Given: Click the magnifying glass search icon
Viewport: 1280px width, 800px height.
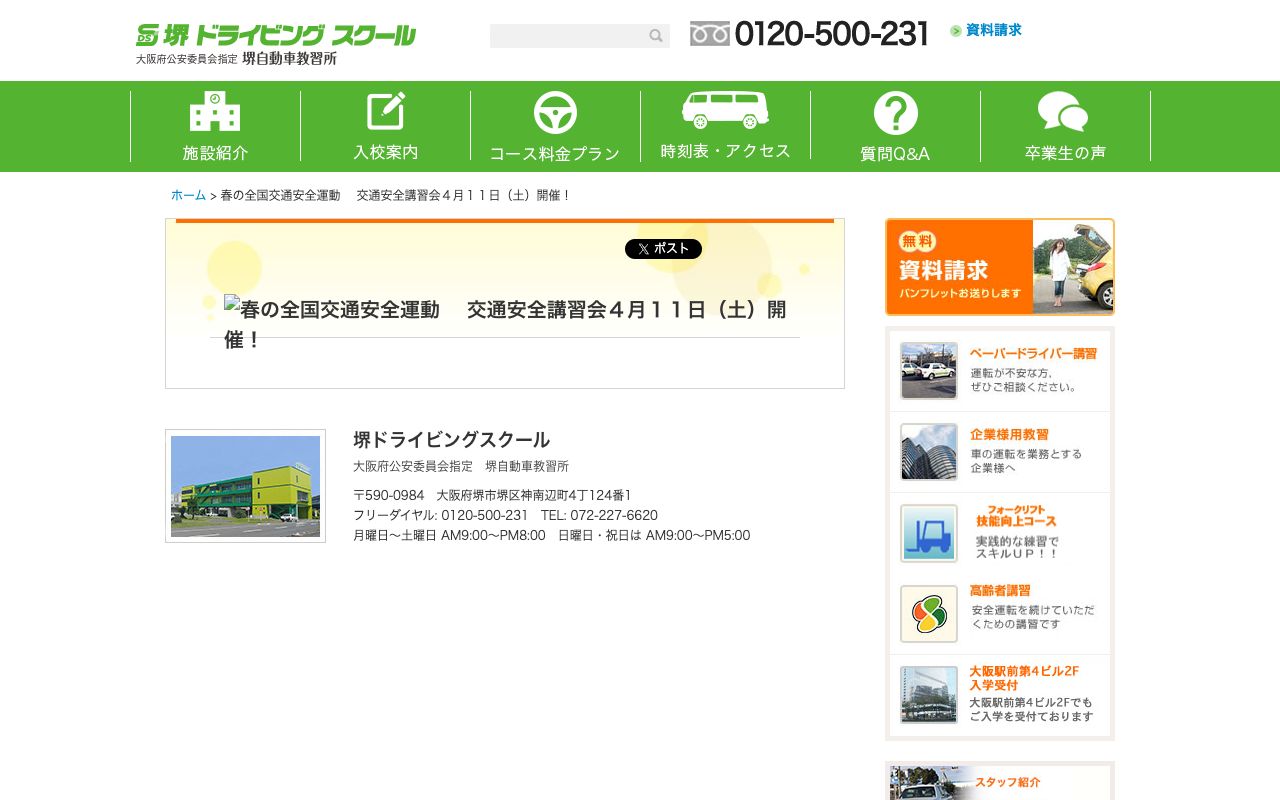Looking at the screenshot, I should (x=656, y=35).
